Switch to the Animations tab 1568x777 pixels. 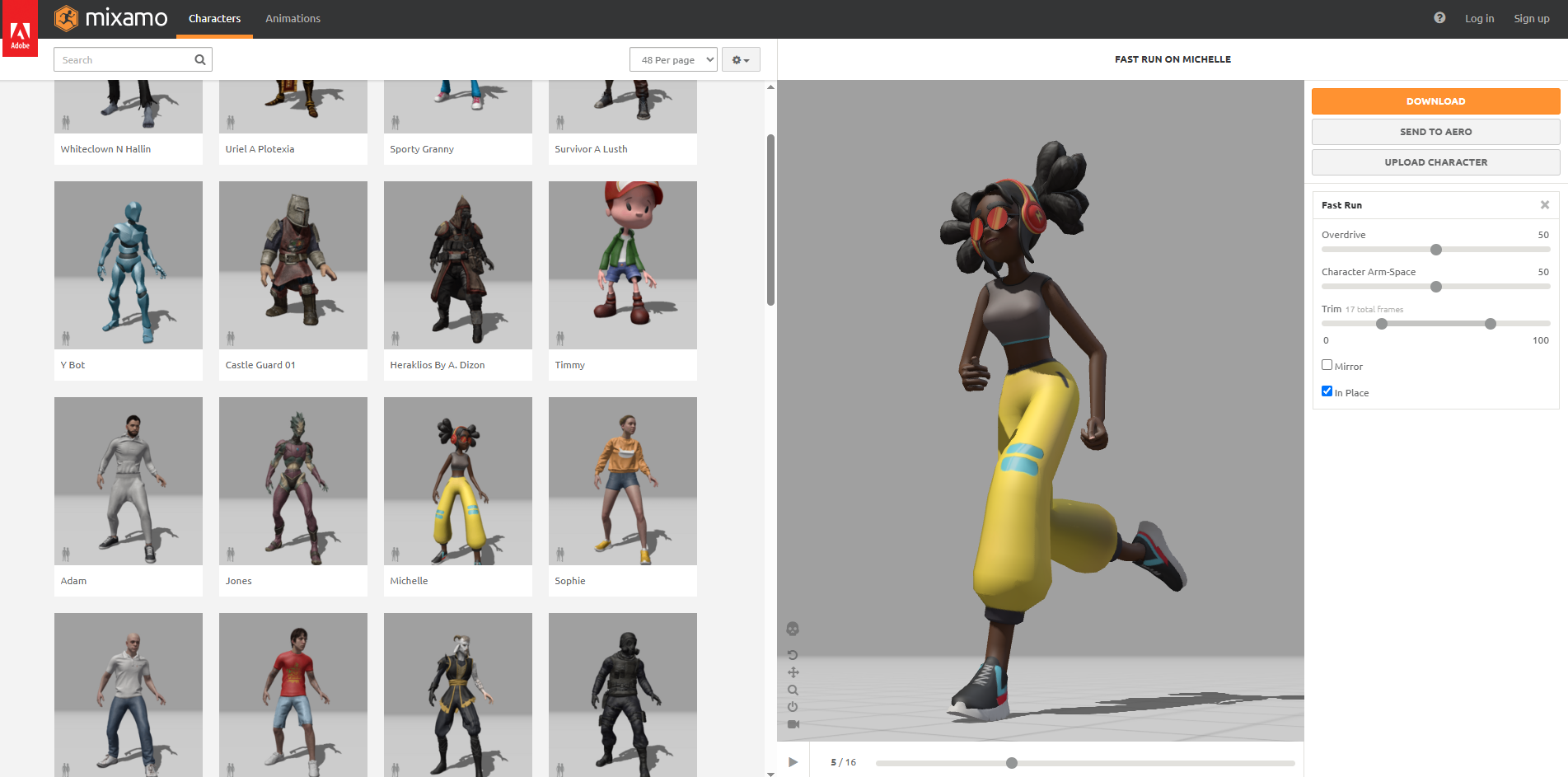click(x=293, y=19)
